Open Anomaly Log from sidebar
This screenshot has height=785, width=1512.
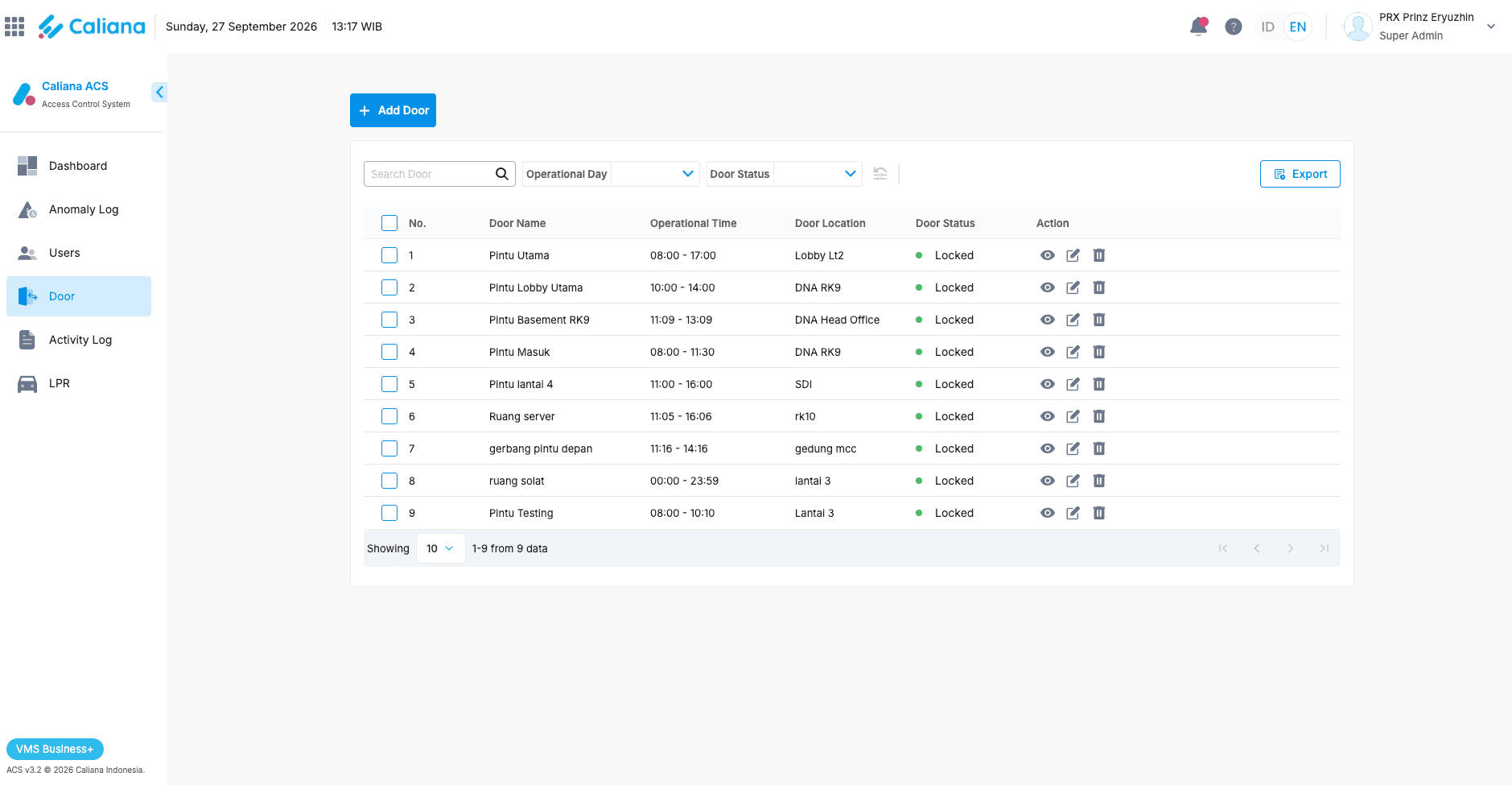[79, 209]
